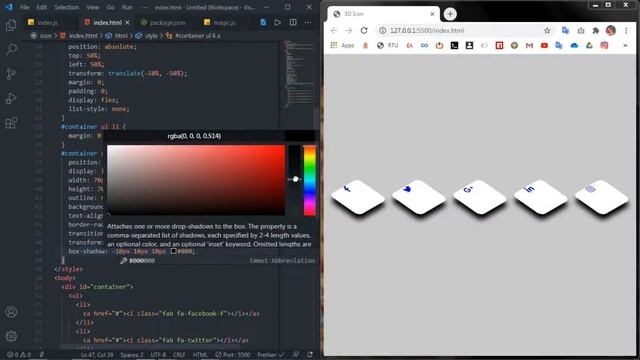Image resolution: width=640 pixels, height=360 pixels.
Task: Open the Apps bookmark shortcut
Action: [x=342, y=45]
